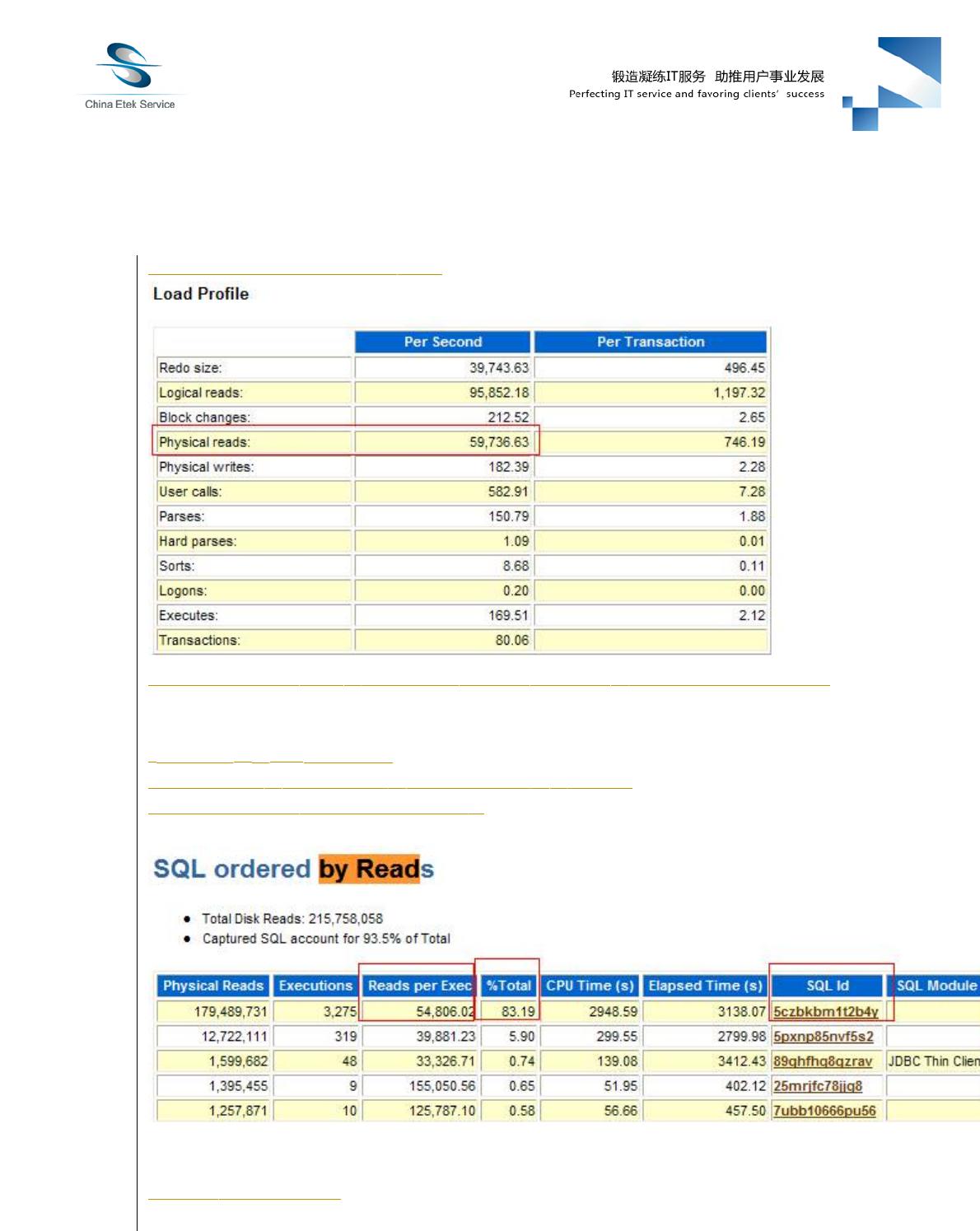The height and width of the screenshot is (1231, 980).
Task: Select the elapsed time value 3412.43
Action: (741, 1061)
